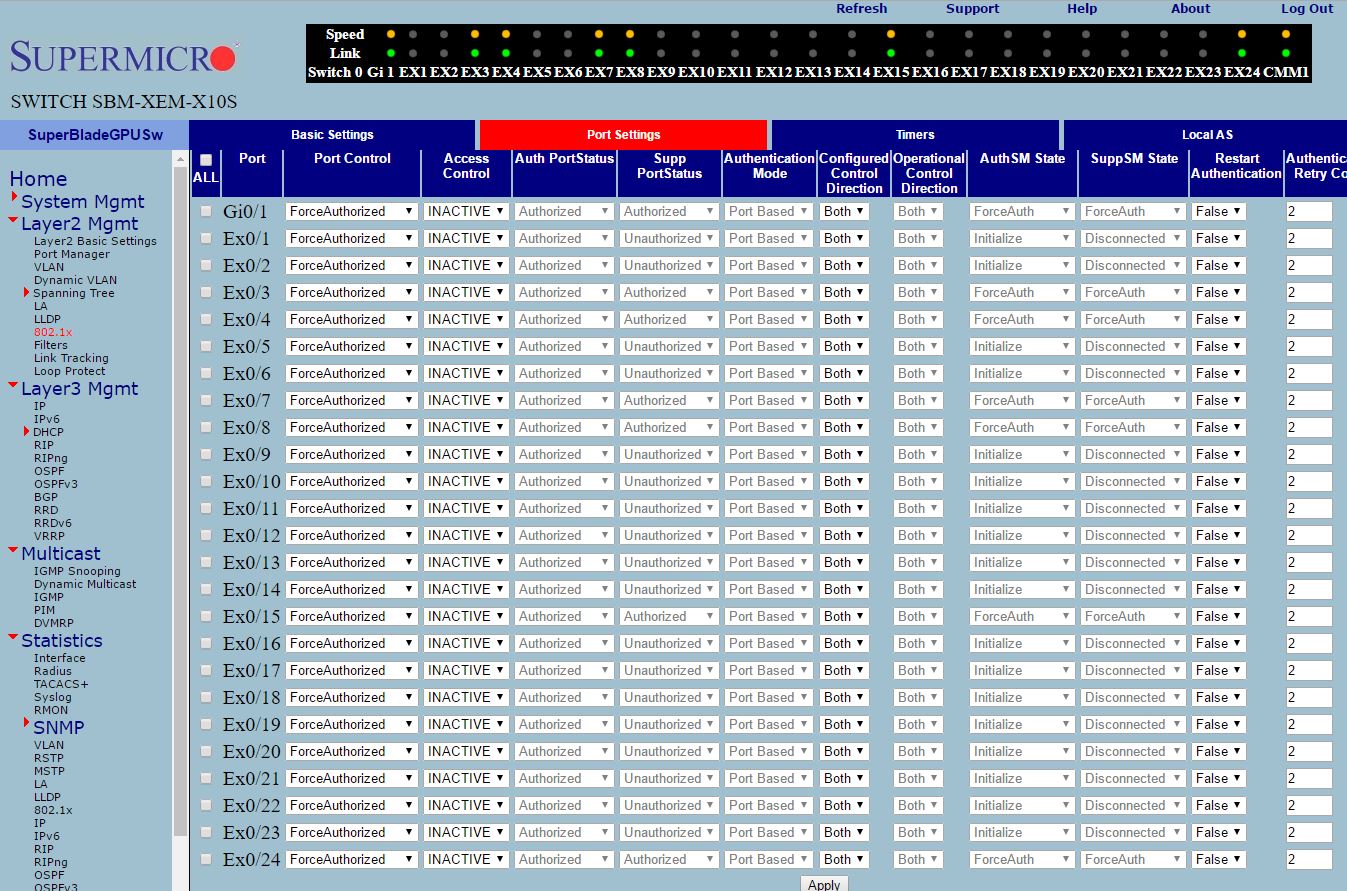Click the sidebar vertical scrollbar
The image size is (1347, 891).
pos(180,500)
